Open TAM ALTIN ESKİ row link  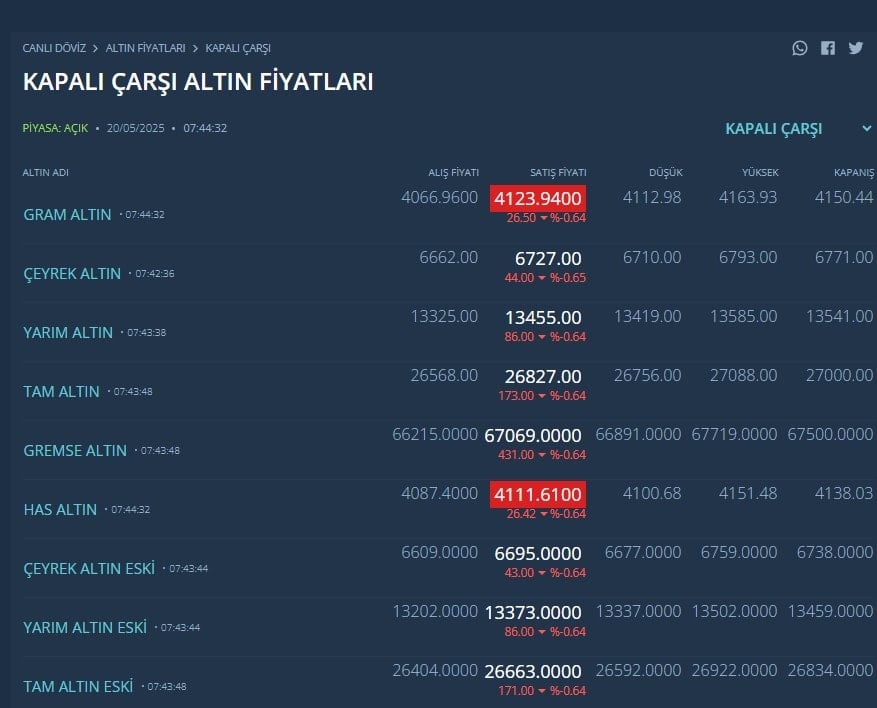78,687
